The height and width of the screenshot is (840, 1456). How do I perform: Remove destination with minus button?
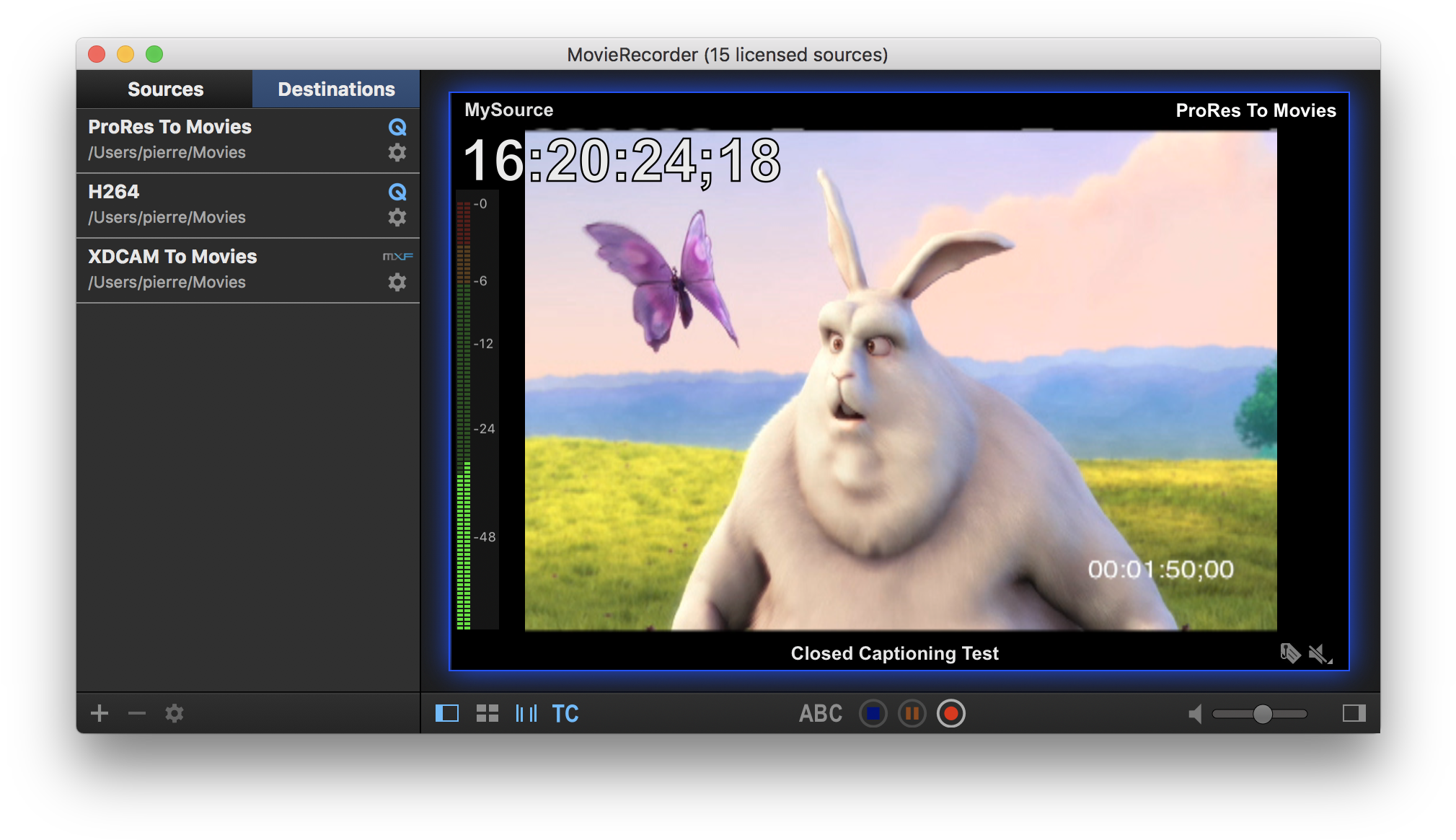(137, 713)
